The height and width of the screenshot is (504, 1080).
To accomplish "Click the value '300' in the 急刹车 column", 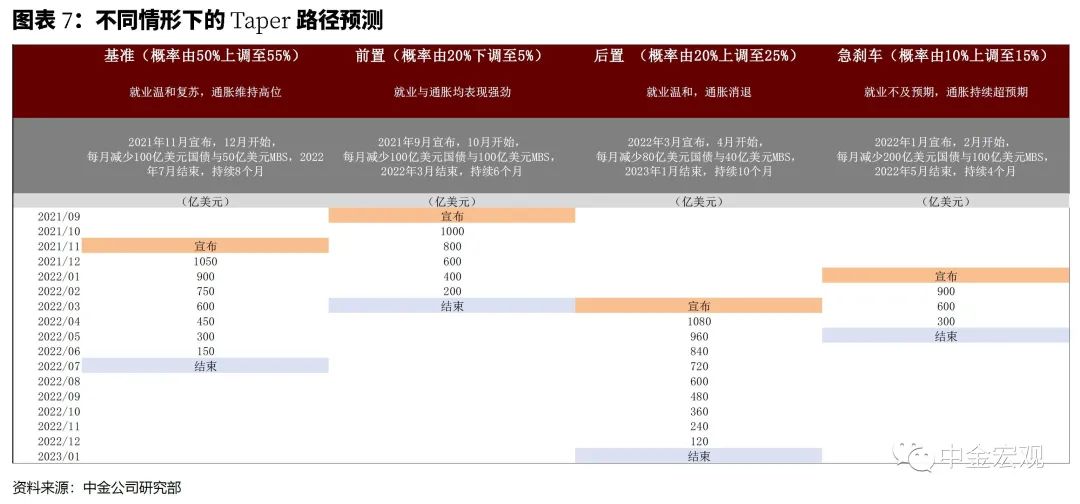I will tap(946, 322).
